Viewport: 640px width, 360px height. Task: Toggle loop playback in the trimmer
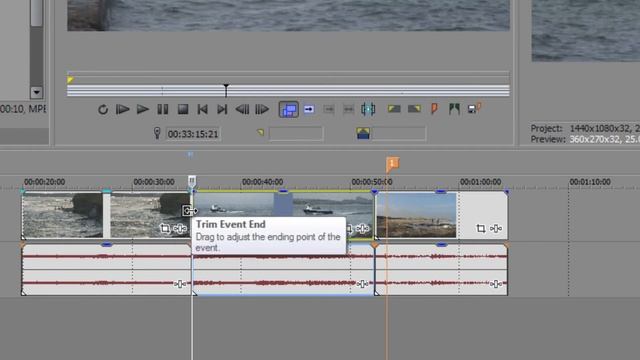(103, 109)
